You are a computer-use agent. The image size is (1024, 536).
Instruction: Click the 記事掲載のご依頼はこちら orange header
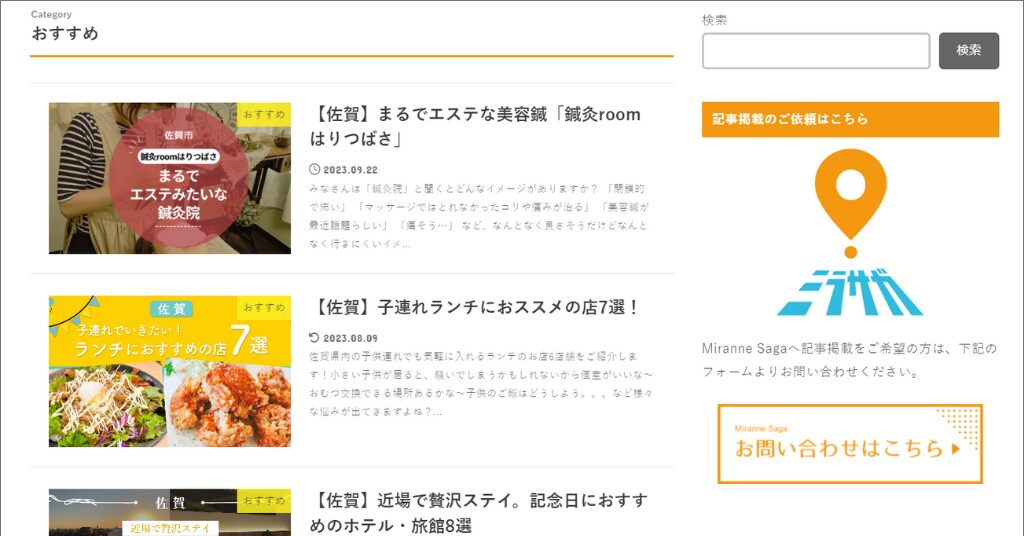[850, 119]
